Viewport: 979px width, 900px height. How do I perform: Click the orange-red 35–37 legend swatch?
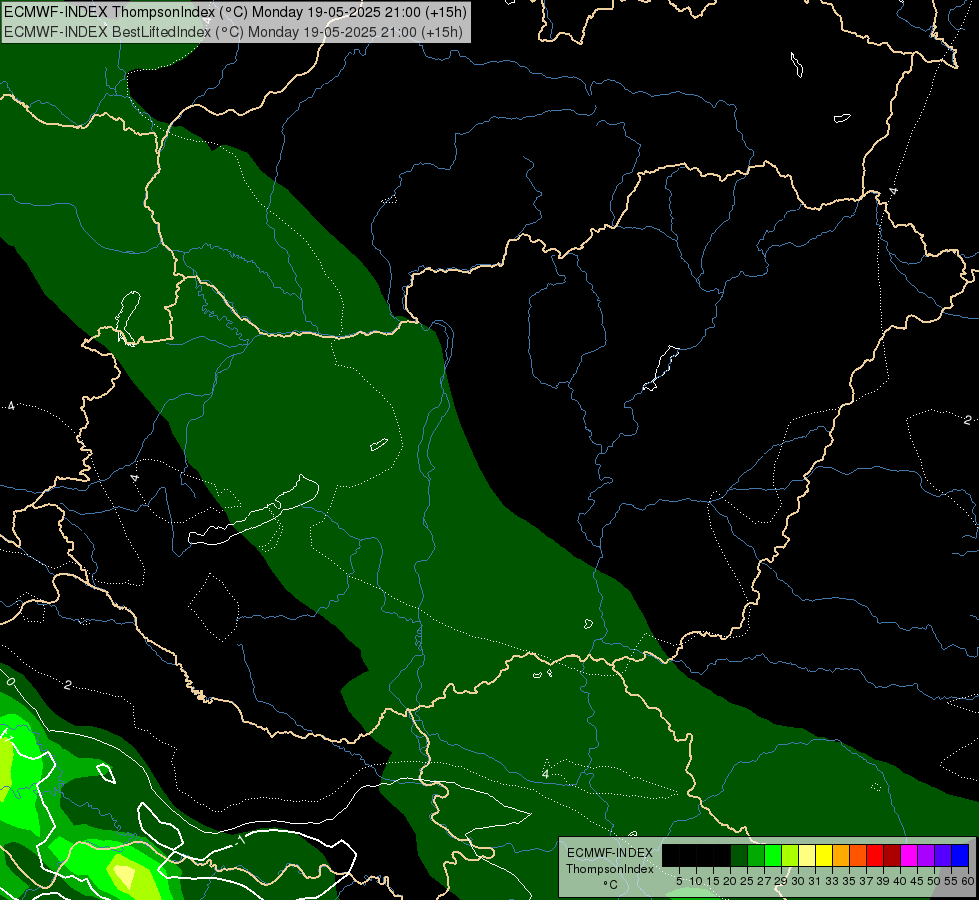click(858, 855)
